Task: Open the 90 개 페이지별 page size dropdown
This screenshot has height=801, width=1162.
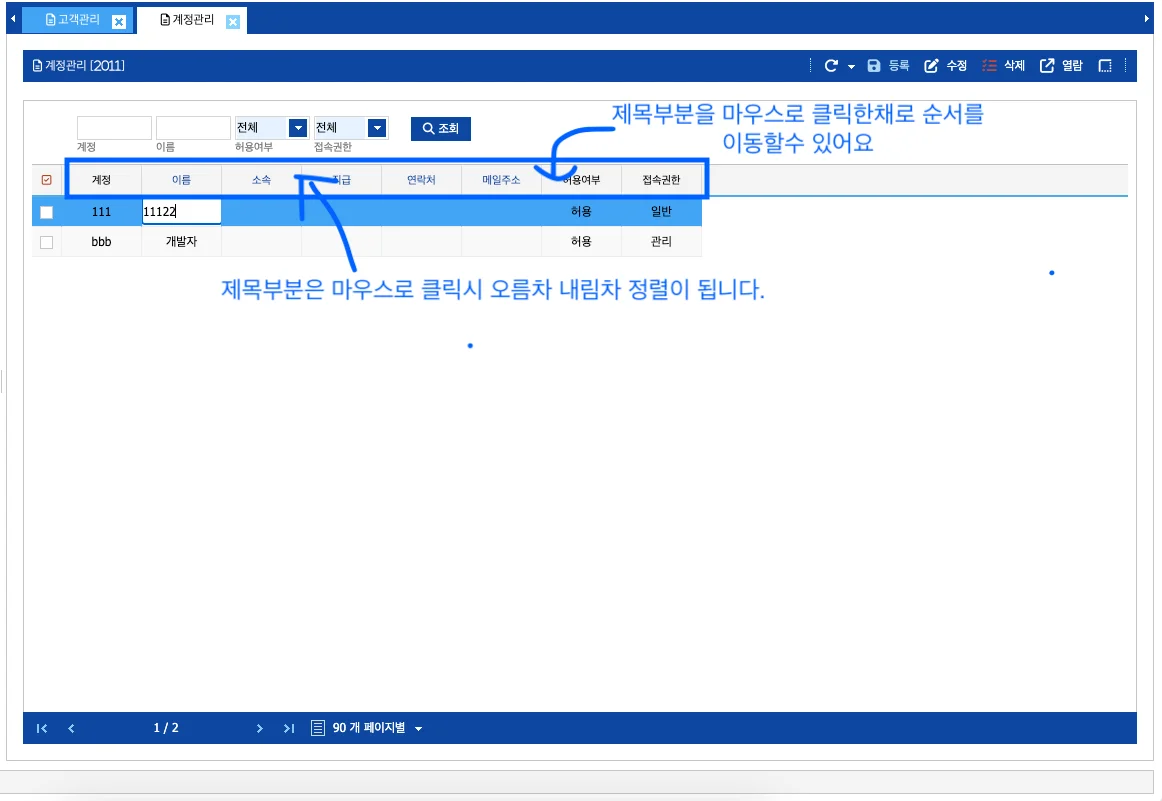Action: click(x=377, y=728)
